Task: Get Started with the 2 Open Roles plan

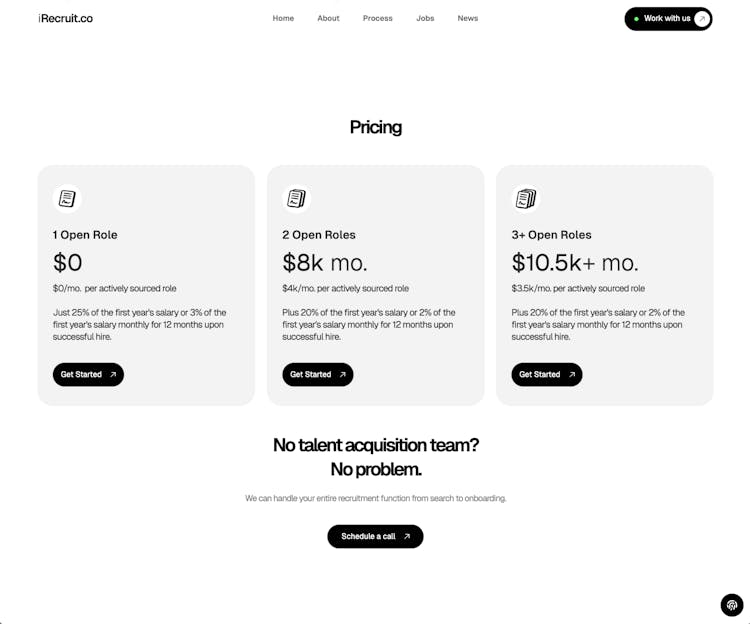Action: 317,375
